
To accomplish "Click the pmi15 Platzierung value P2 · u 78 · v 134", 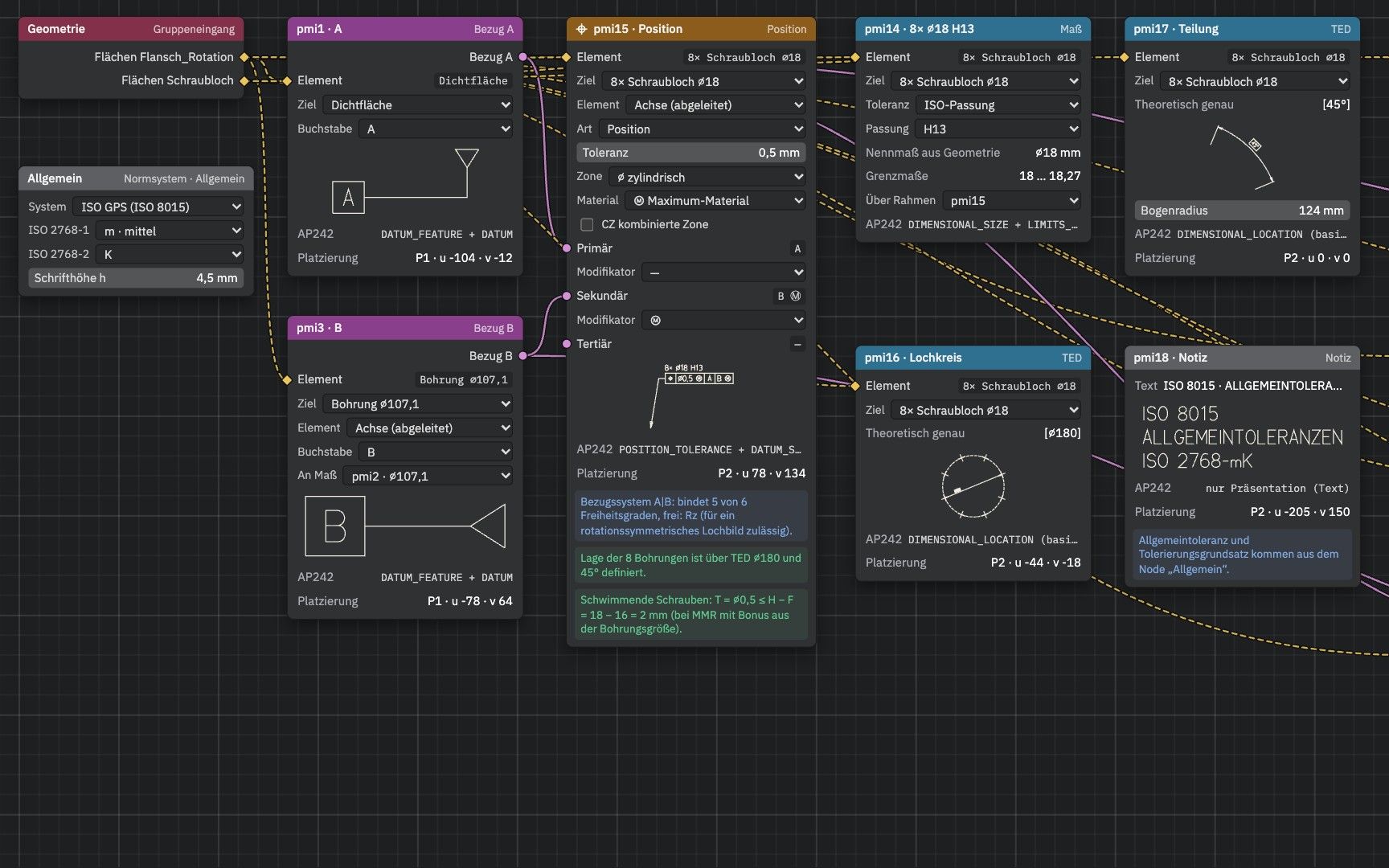I will pos(761,473).
